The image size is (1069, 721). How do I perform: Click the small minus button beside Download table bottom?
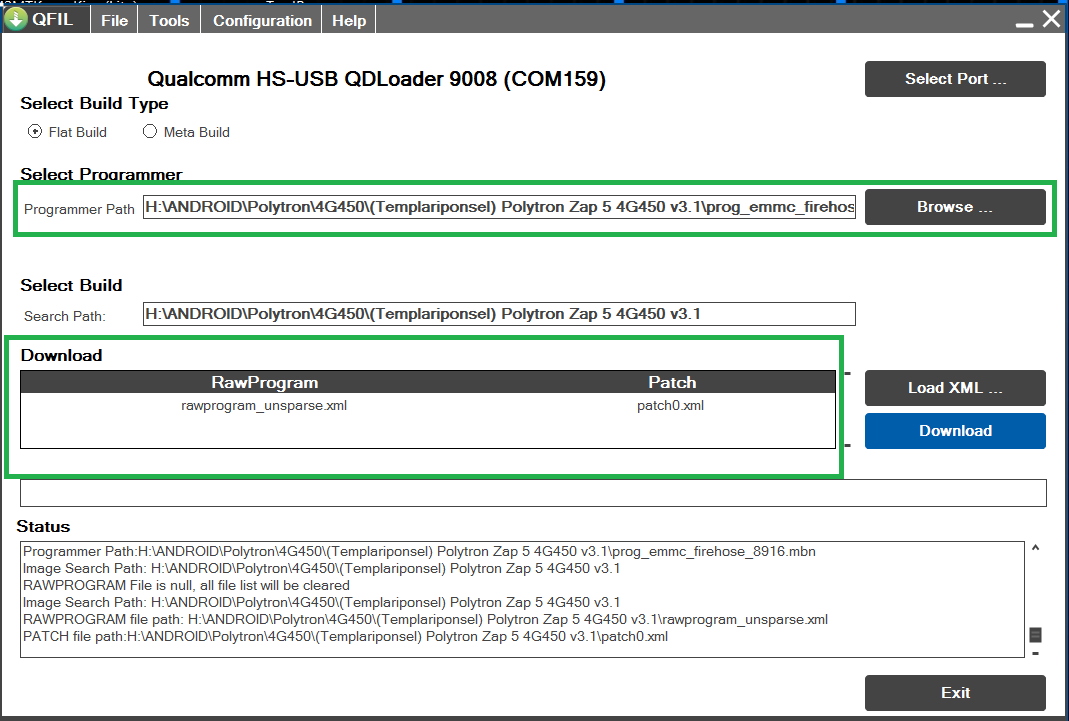(847, 445)
